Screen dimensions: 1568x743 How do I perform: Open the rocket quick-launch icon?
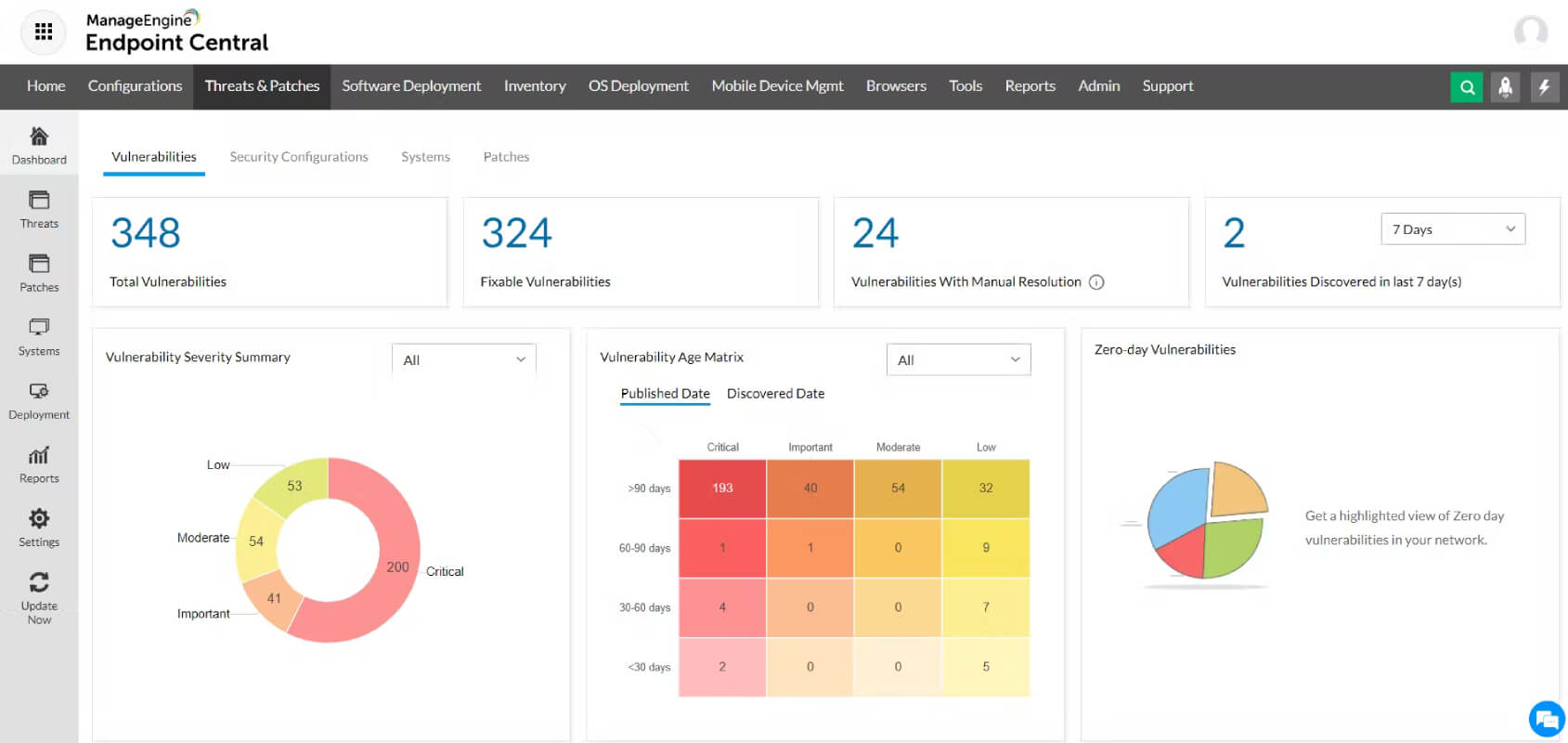[x=1506, y=87]
